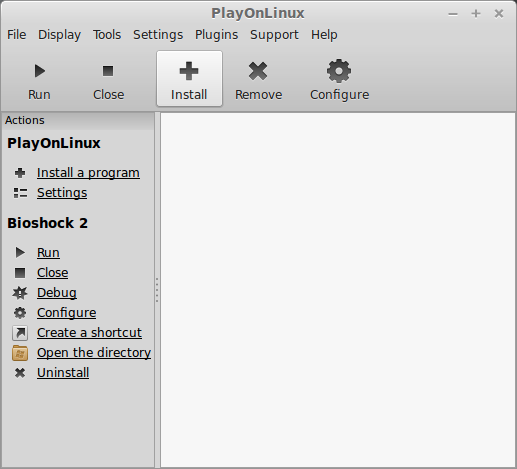
Task: Click the sidebar Configure link
Action: tap(67, 313)
